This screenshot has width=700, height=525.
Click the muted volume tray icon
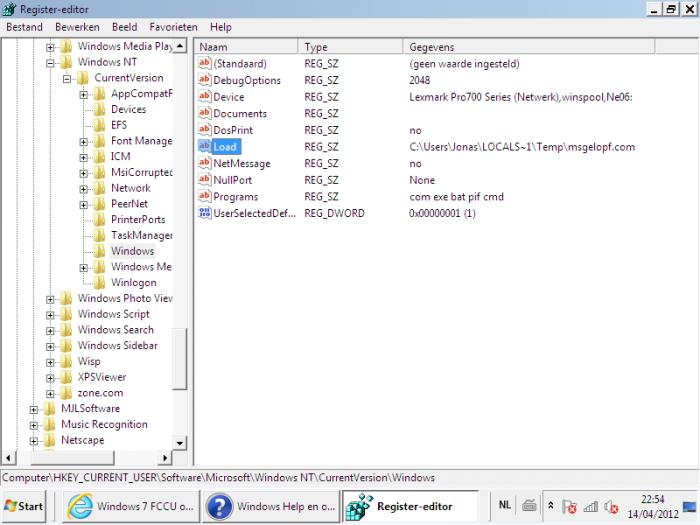pyautogui.click(x=611, y=507)
